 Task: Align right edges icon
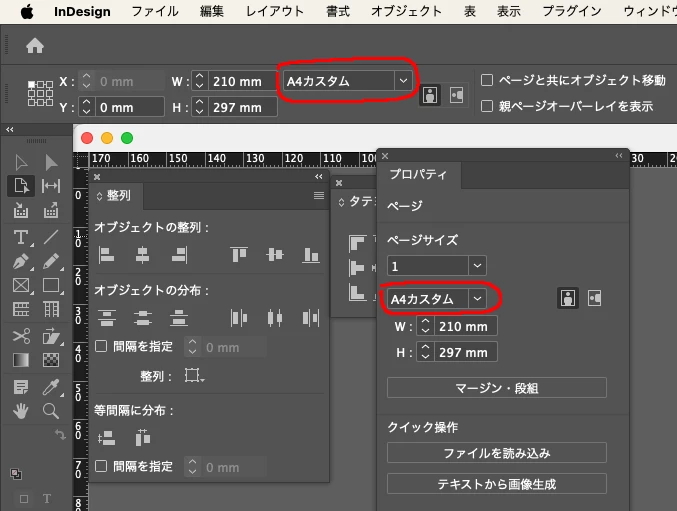(x=179, y=255)
